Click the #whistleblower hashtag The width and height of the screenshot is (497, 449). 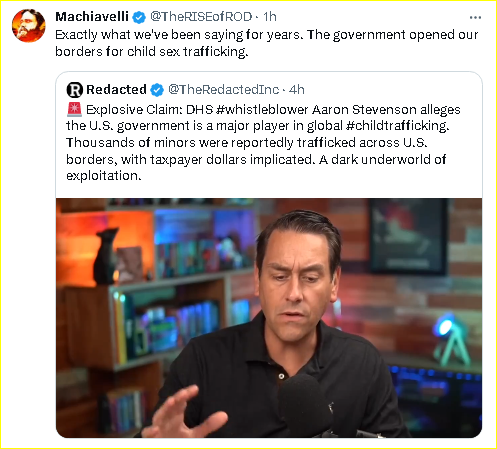pyautogui.click(x=262, y=109)
